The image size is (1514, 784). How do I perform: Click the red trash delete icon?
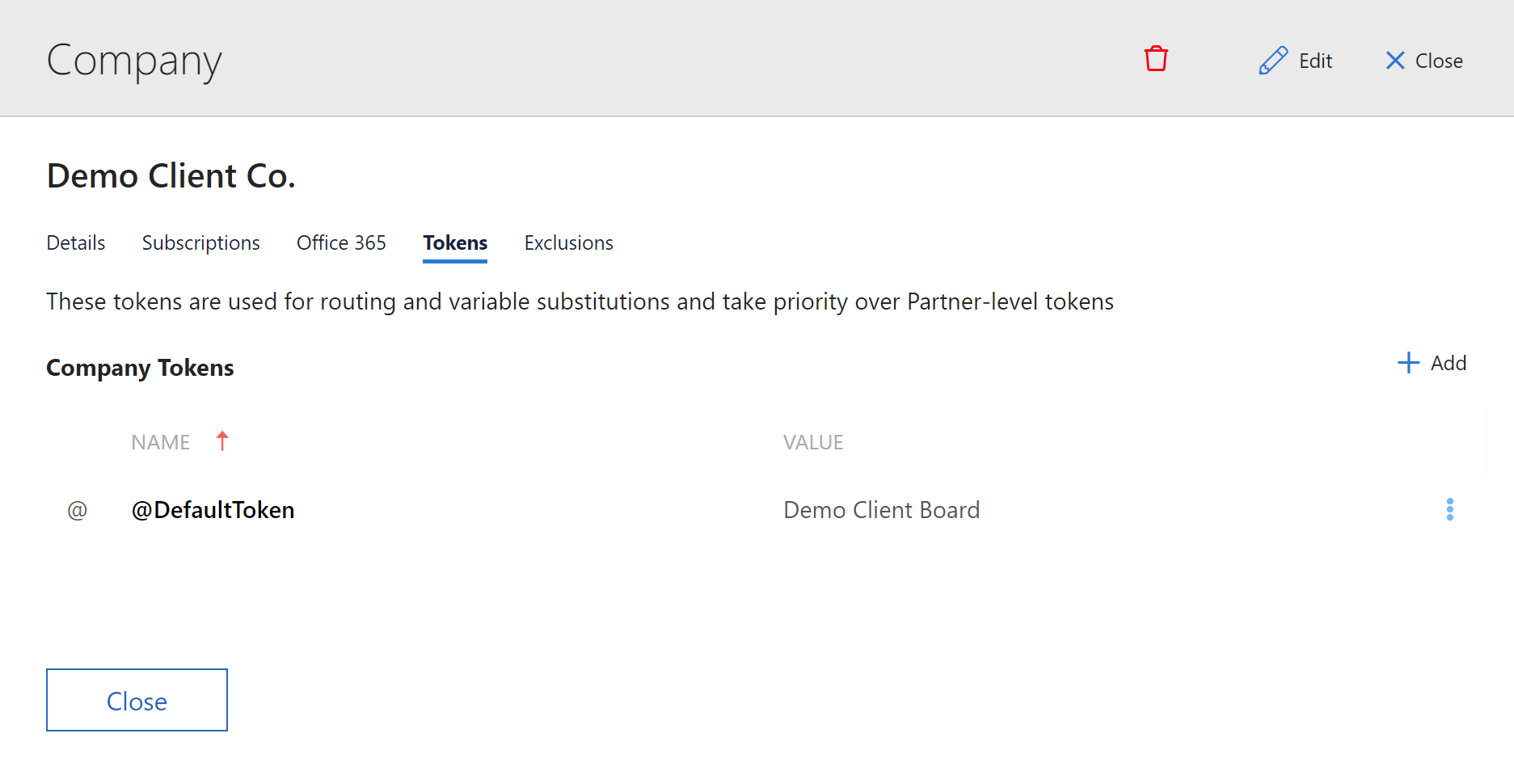1156,59
